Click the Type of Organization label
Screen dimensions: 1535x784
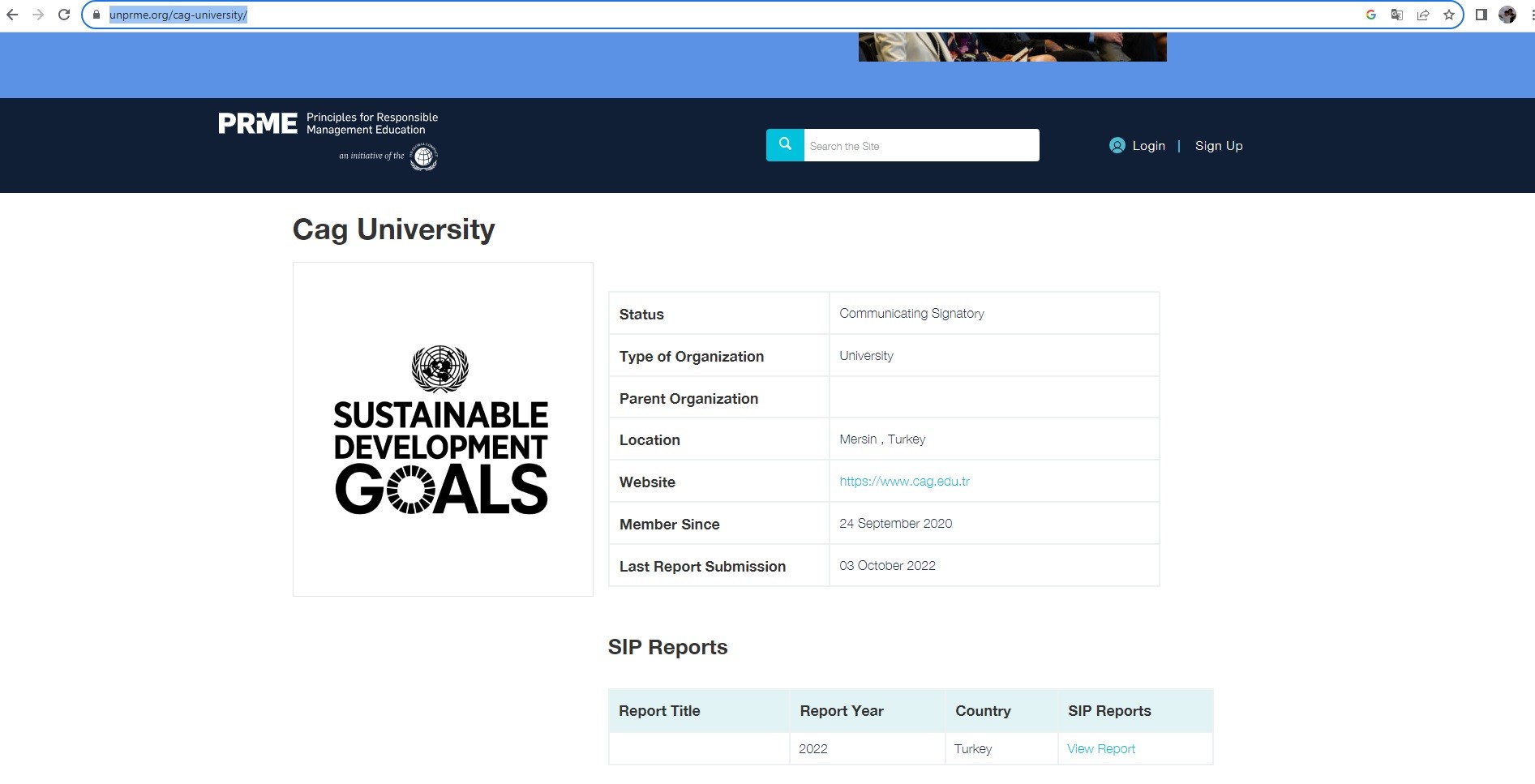coord(692,357)
